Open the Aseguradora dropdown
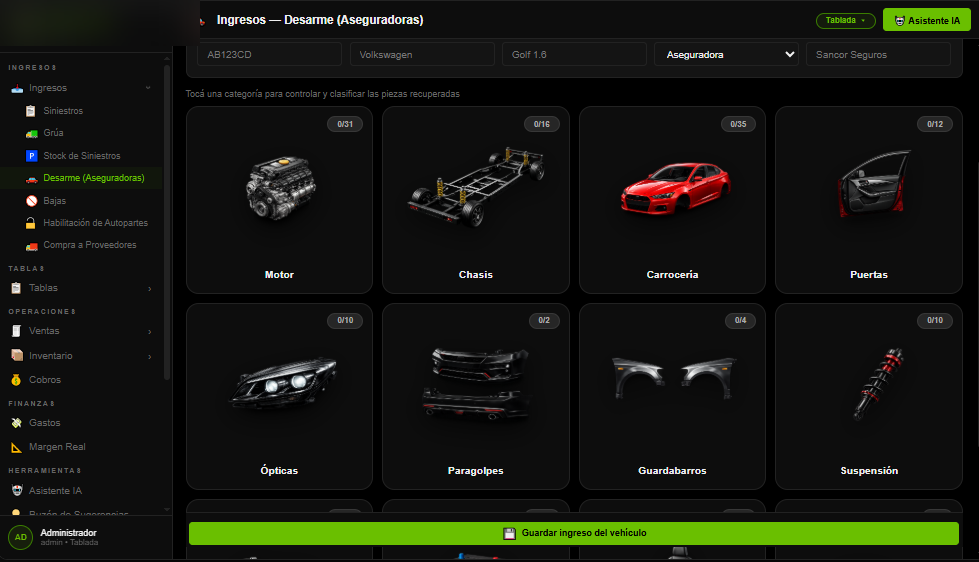 tap(726, 54)
